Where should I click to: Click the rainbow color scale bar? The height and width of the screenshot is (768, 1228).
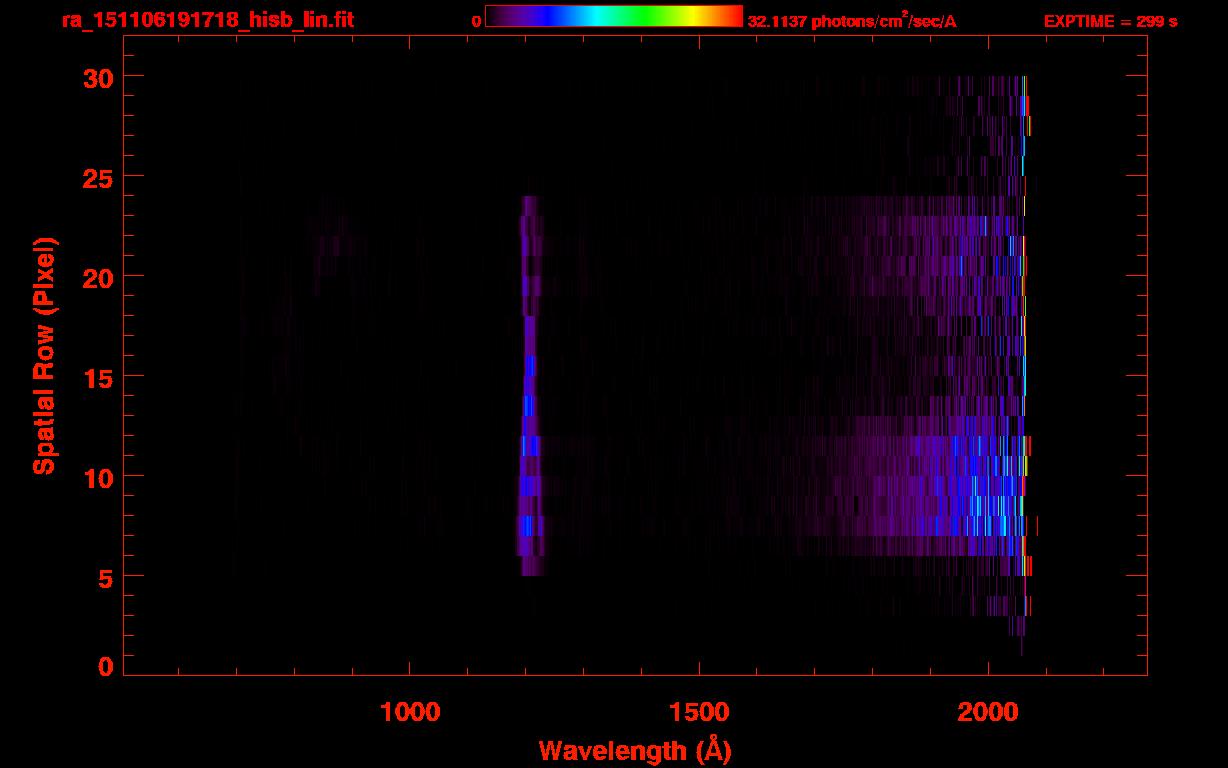click(614, 16)
